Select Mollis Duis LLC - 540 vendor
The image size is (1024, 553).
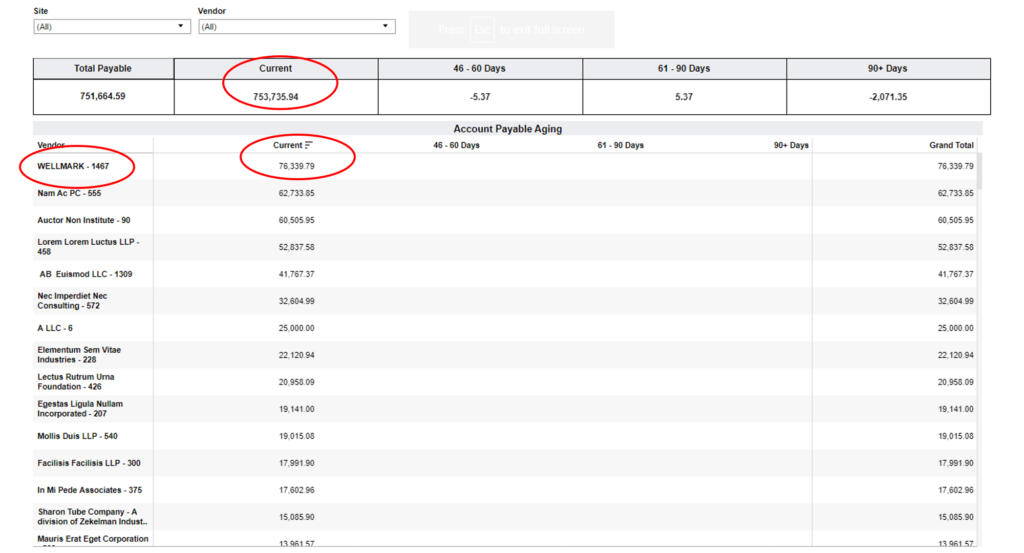pos(77,436)
